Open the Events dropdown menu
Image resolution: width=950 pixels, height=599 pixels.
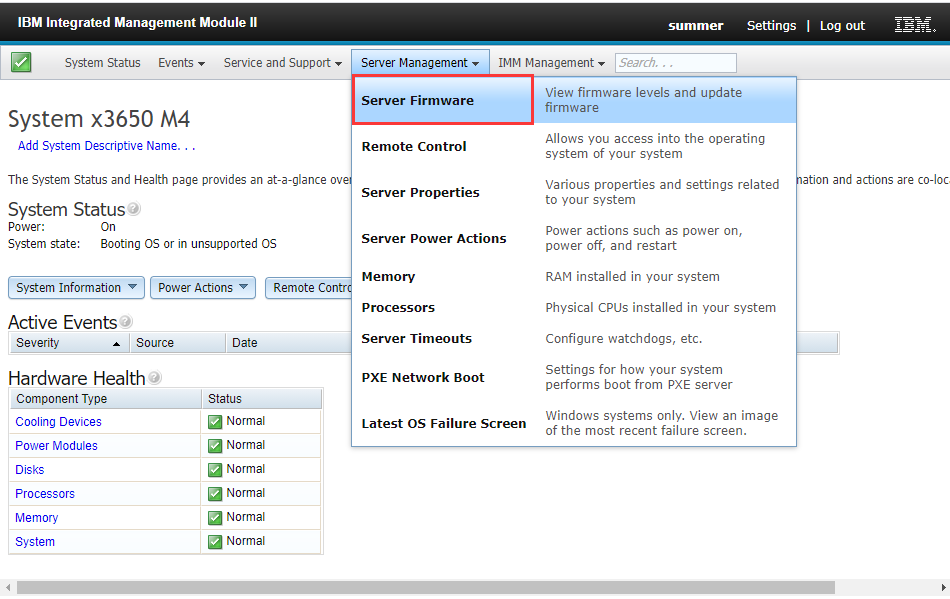pyautogui.click(x=181, y=63)
